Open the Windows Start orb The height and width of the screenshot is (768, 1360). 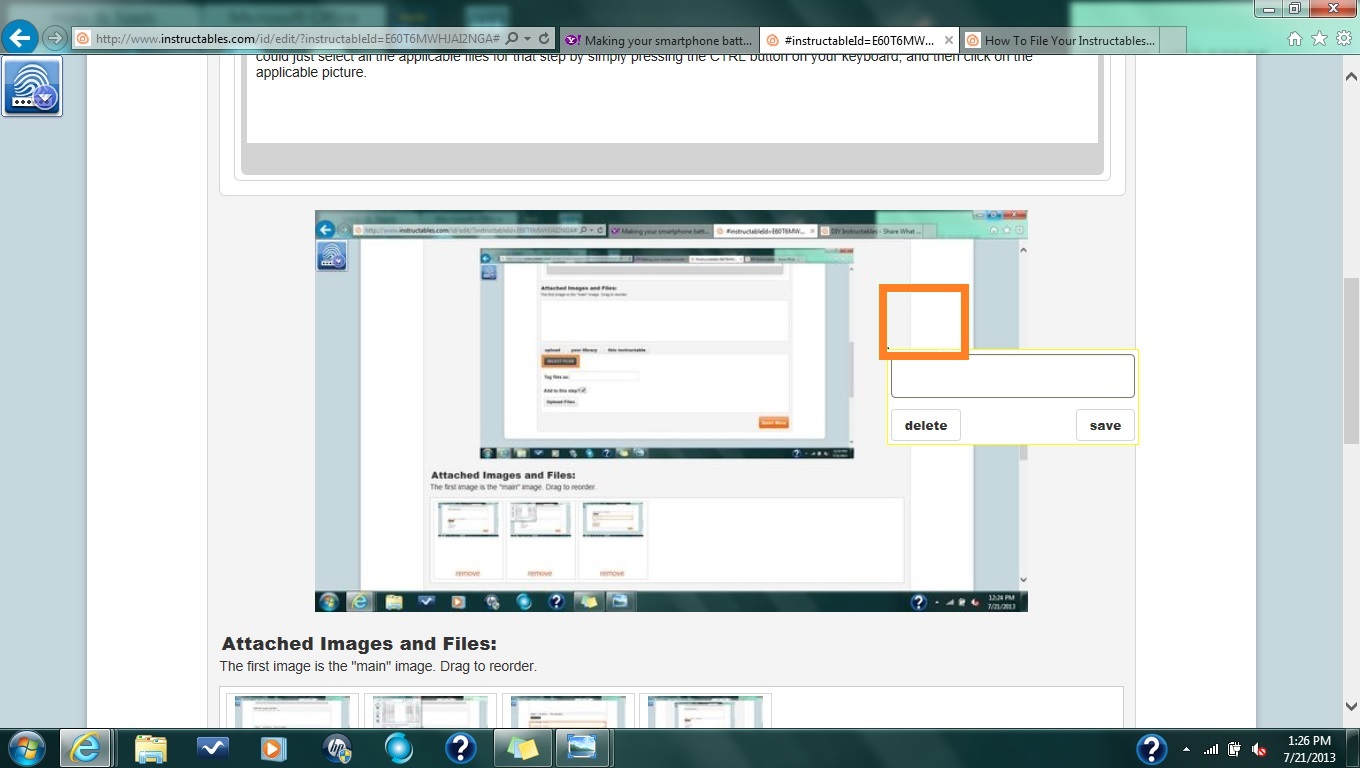(26, 748)
